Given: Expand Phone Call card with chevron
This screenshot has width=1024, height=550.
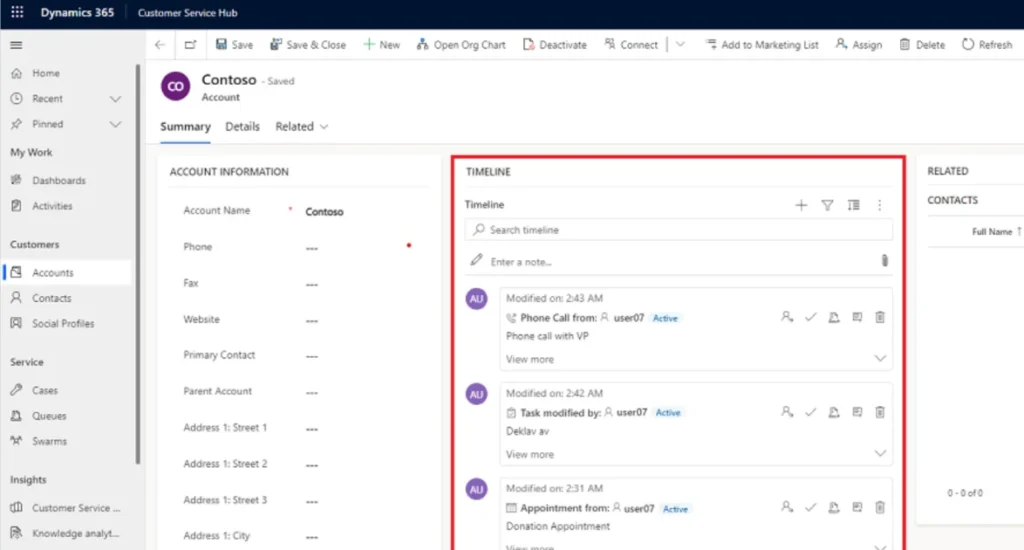Looking at the screenshot, I should coord(880,359).
